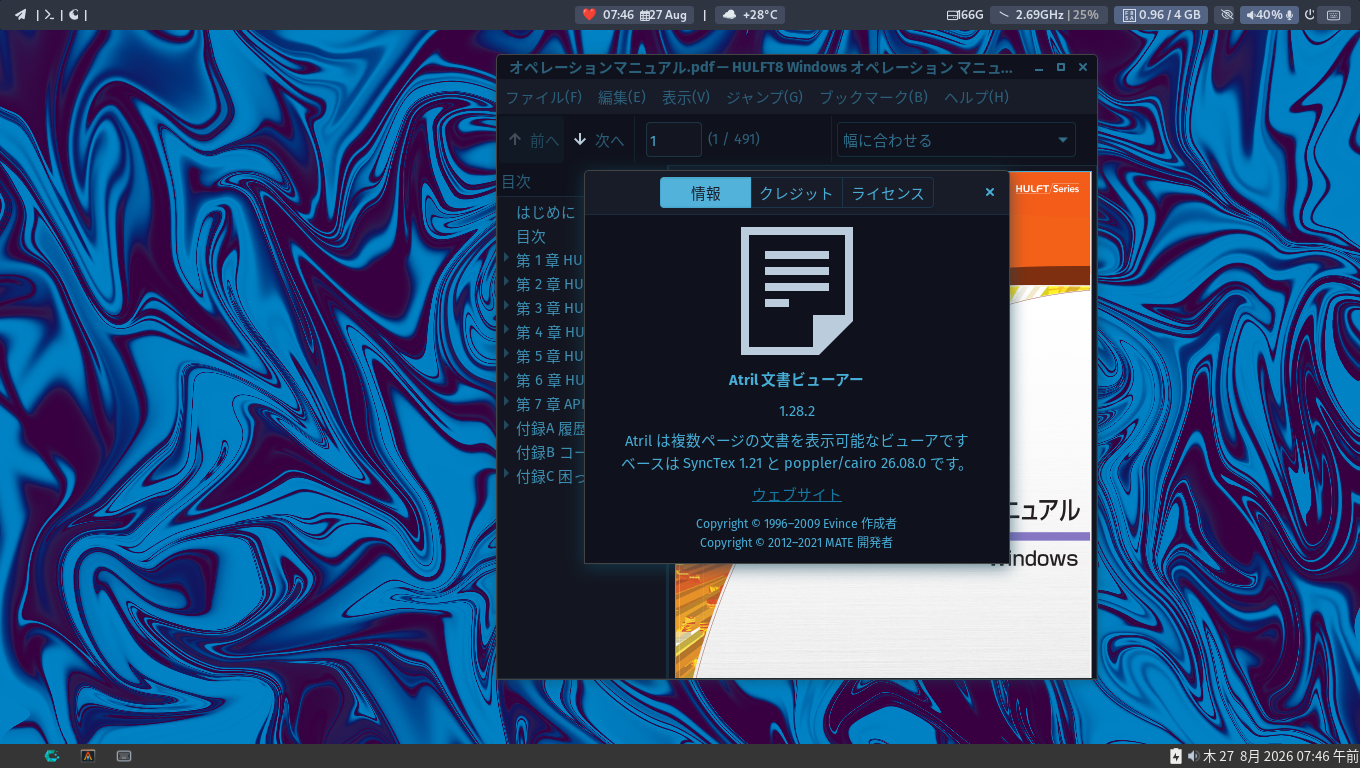Image resolution: width=1360 pixels, height=768 pixels.
Task: Go to previous page with 前へ
Action: (x=533, y=140)
